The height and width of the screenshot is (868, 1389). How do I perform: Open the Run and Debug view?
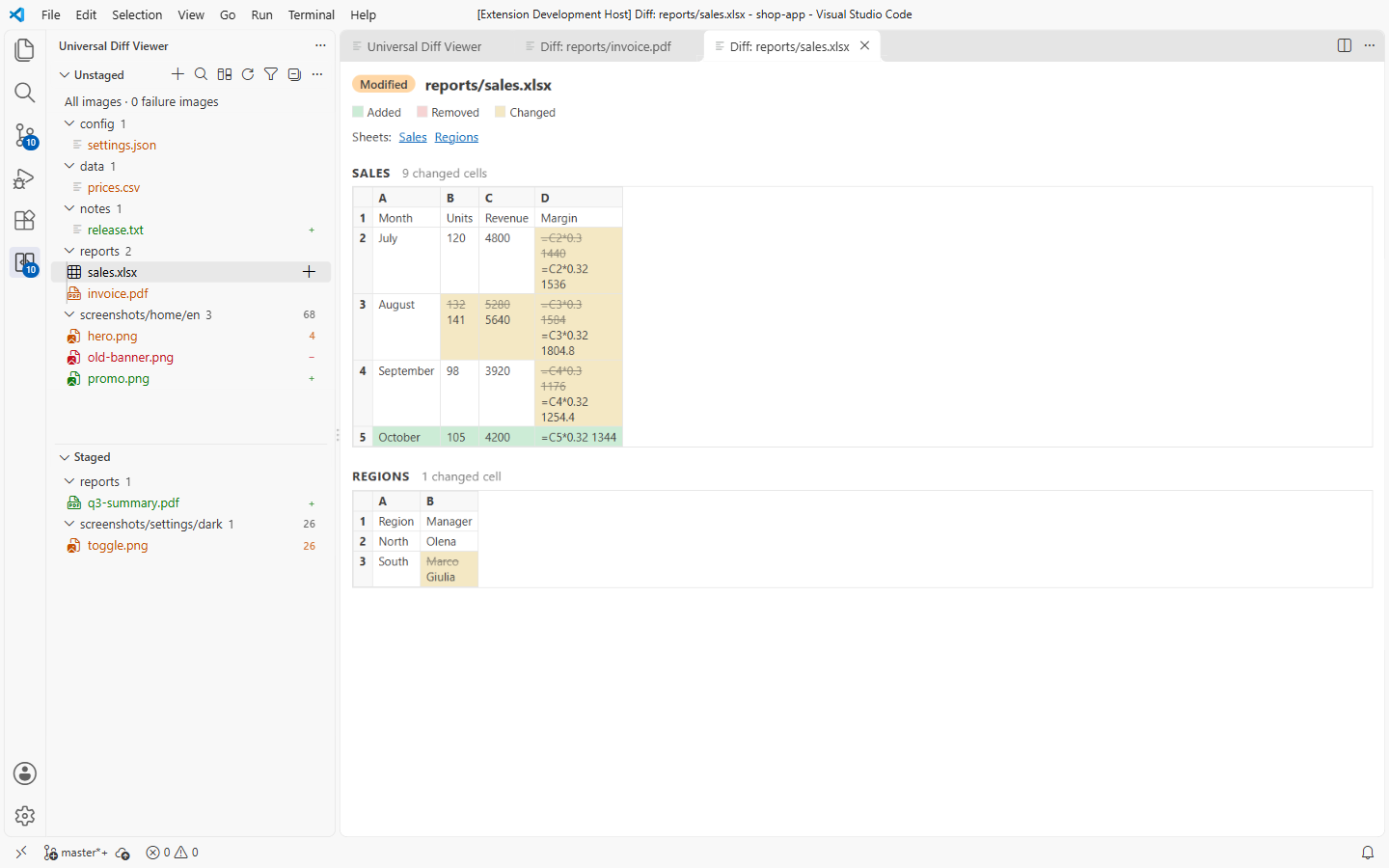(25, 178)
